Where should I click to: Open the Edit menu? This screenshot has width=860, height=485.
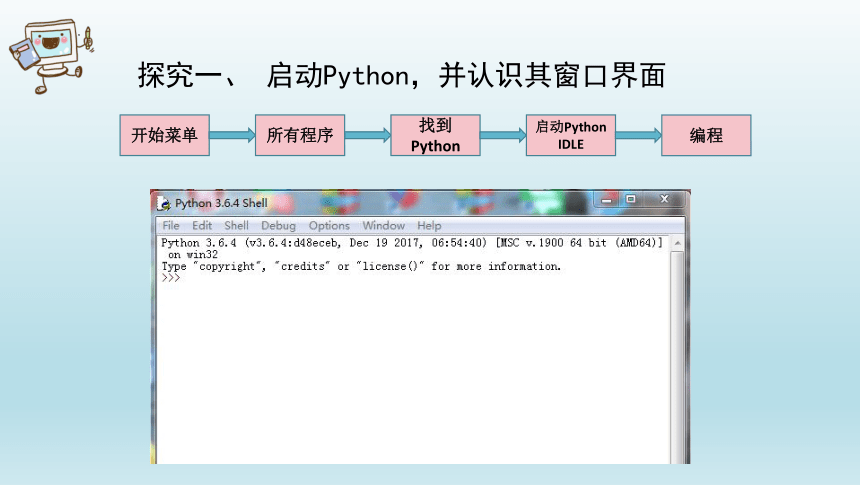202,225
